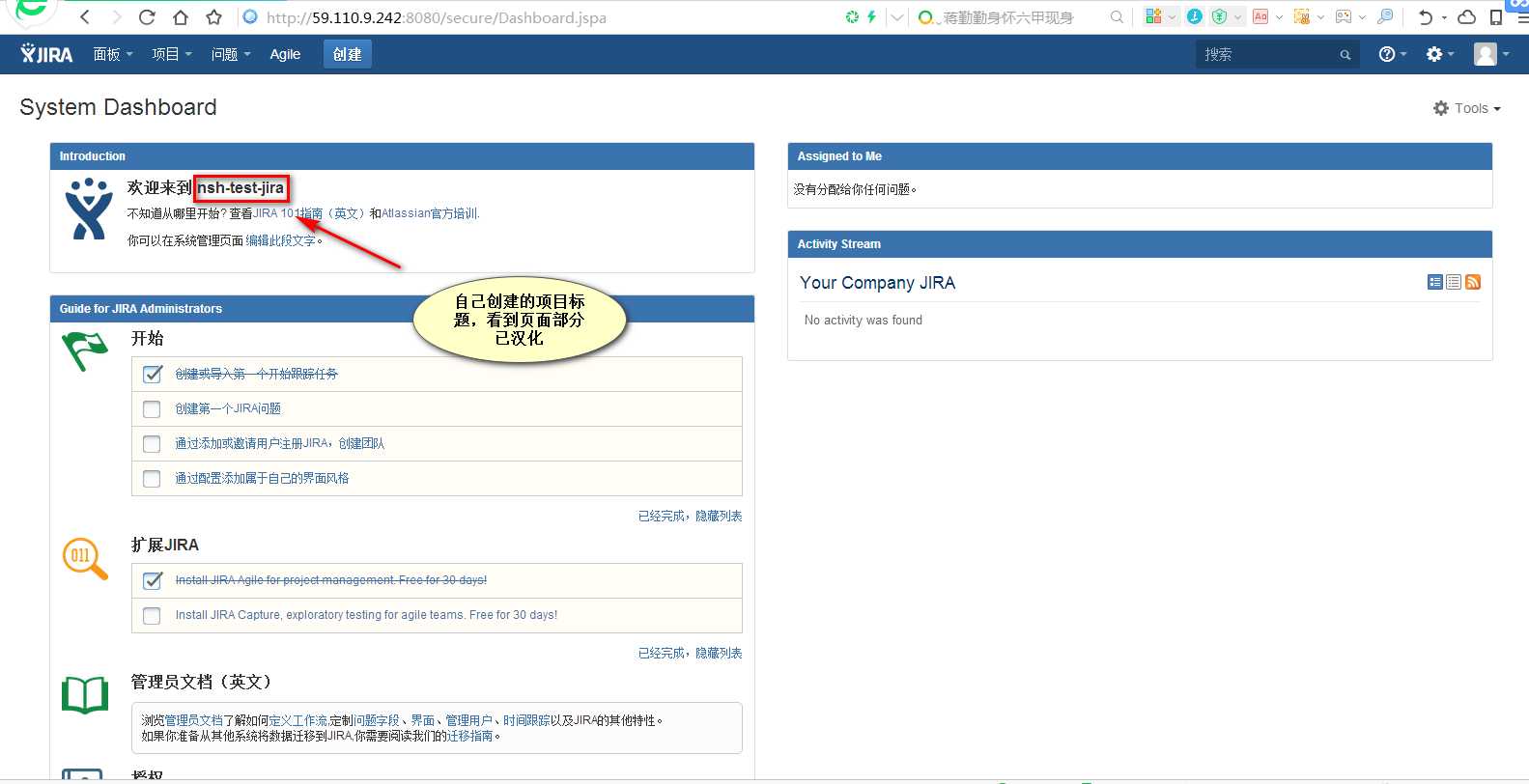Click the browser forward arrow
The height and width of the screenshot is (784, 1529).
pyautogui.click(x=116, y=17)
